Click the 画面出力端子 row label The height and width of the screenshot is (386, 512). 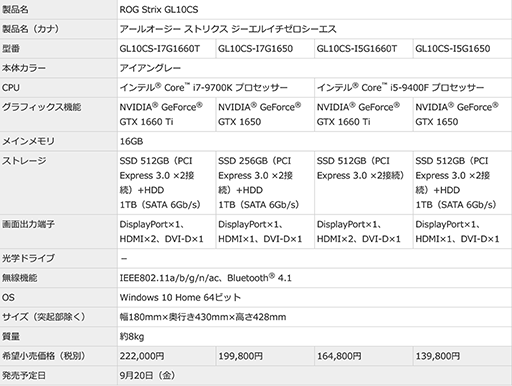click(28, 224)
